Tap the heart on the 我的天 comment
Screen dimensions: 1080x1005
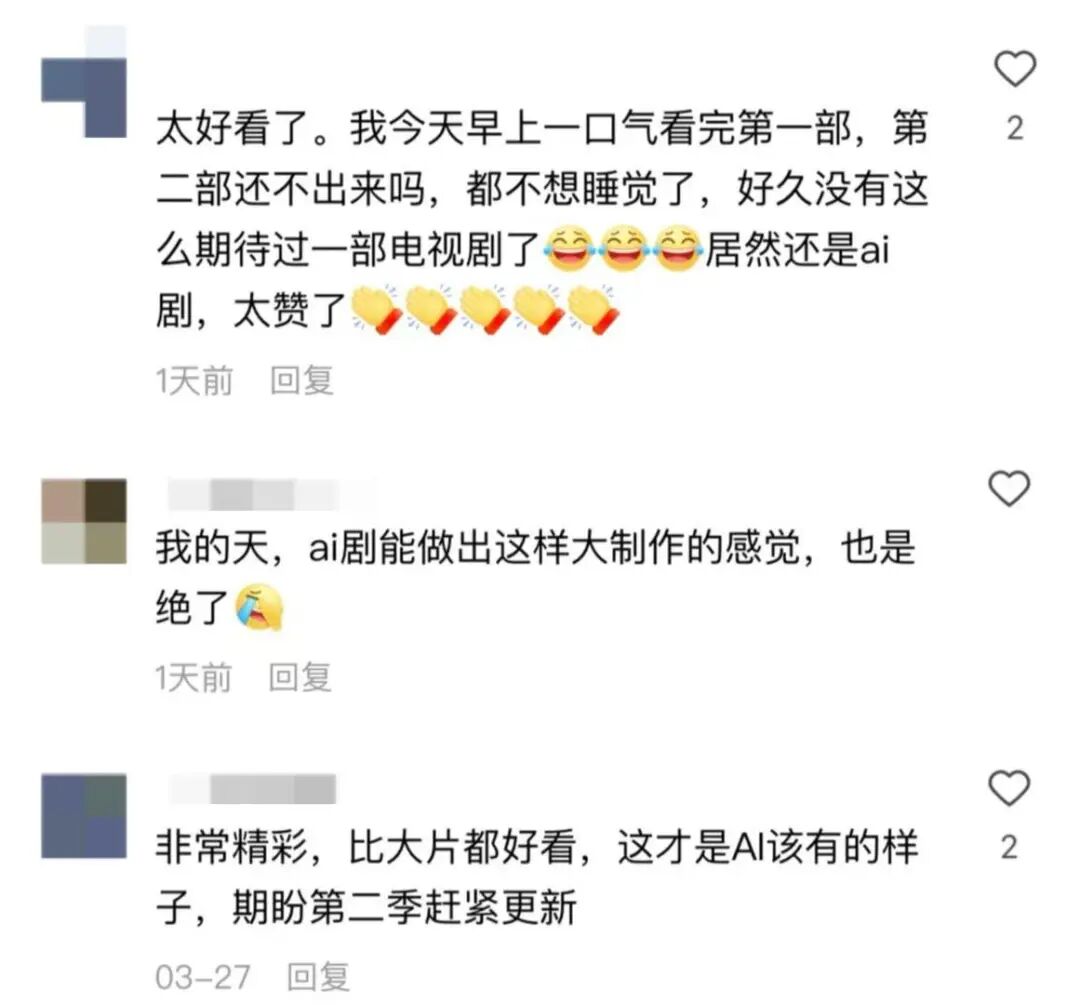[x=1009, y=488]
